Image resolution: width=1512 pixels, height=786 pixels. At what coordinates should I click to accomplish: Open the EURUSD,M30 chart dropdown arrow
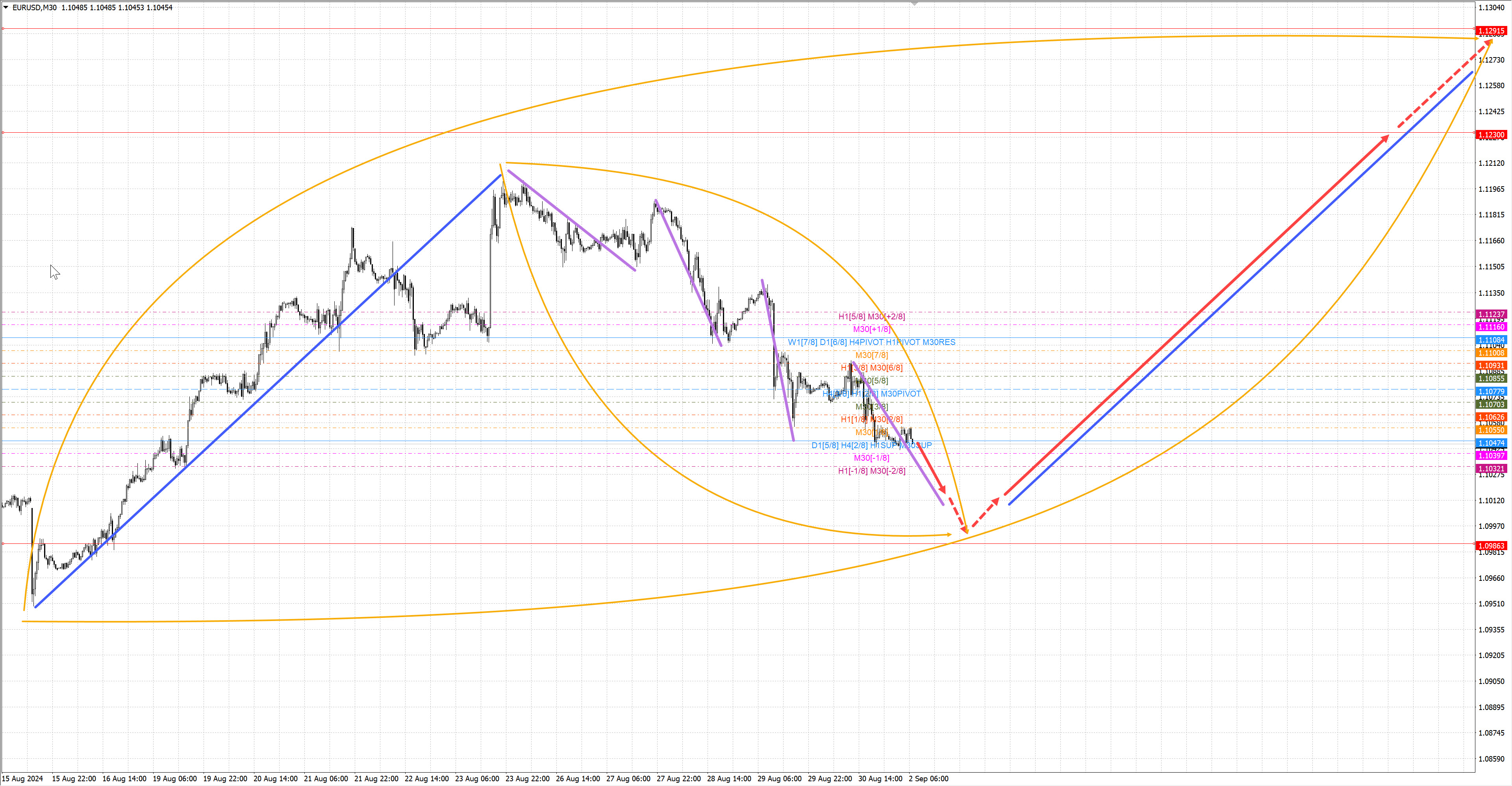[6, 7]
